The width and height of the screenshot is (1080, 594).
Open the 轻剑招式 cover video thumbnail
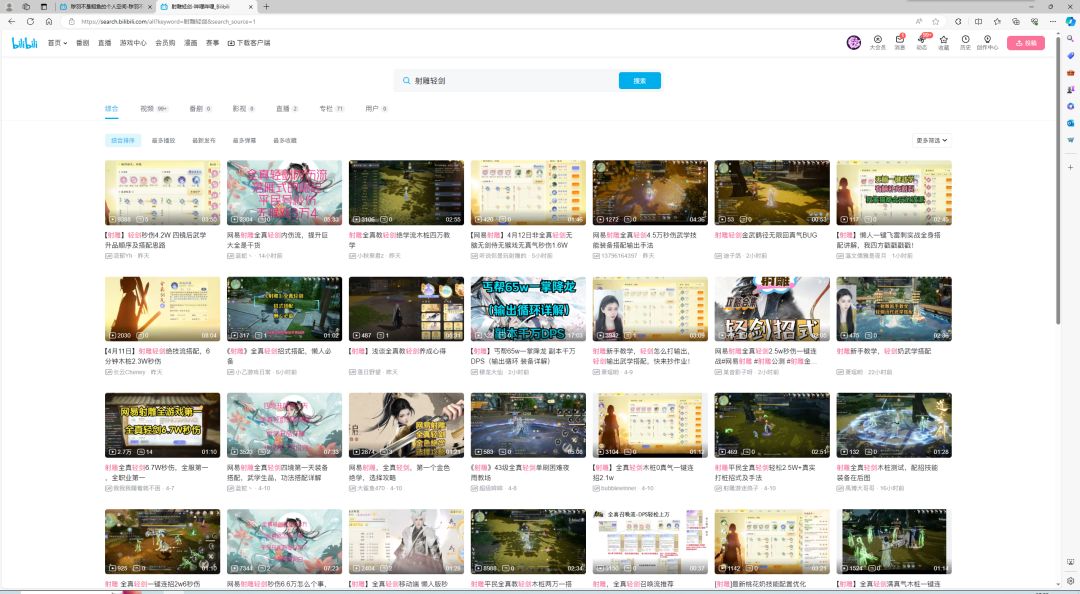click(x=772, y=309)
